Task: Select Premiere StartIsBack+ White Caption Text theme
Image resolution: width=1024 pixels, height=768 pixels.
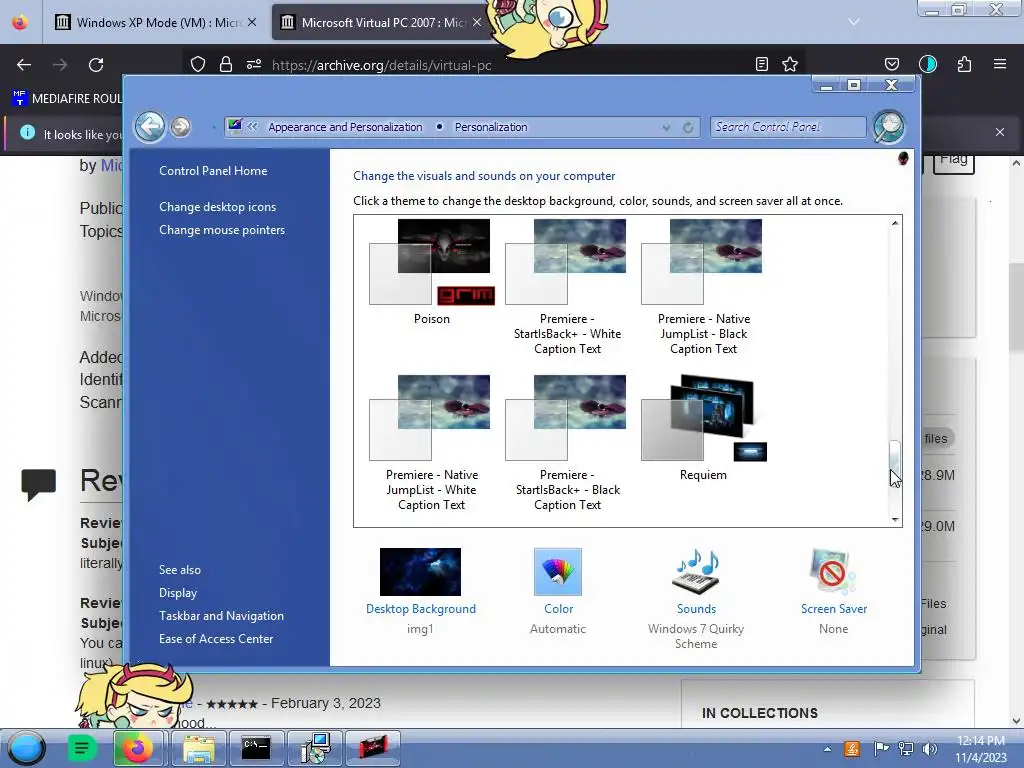Action: pyautogui.click(x=567, y=287)
